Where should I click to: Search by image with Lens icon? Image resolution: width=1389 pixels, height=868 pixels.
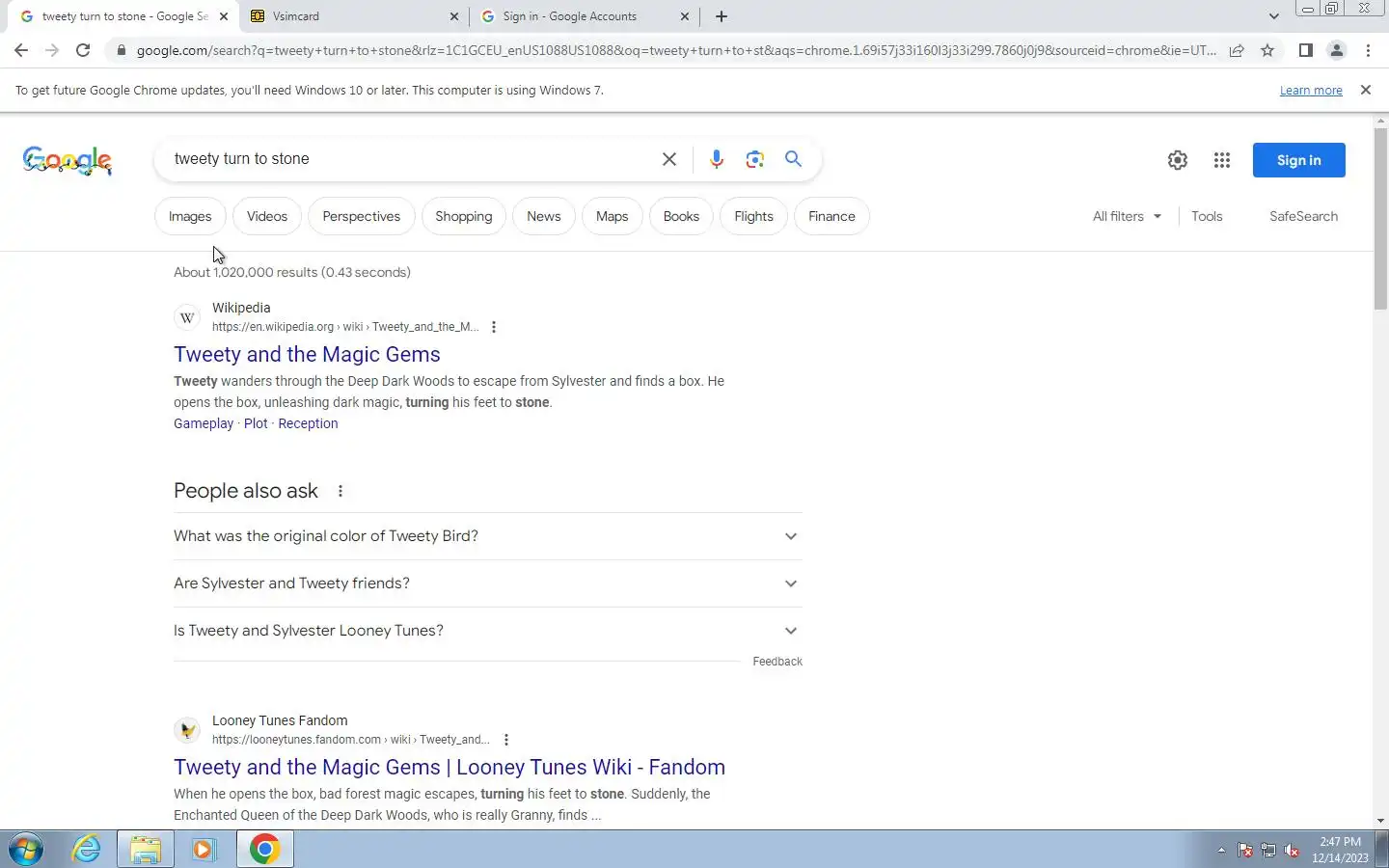tap(754, 159)
